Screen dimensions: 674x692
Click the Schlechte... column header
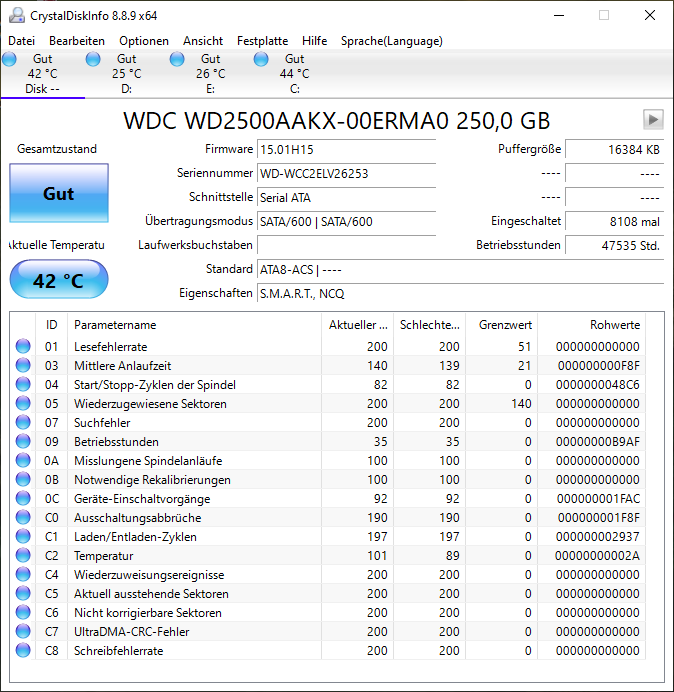coord(429,325)
